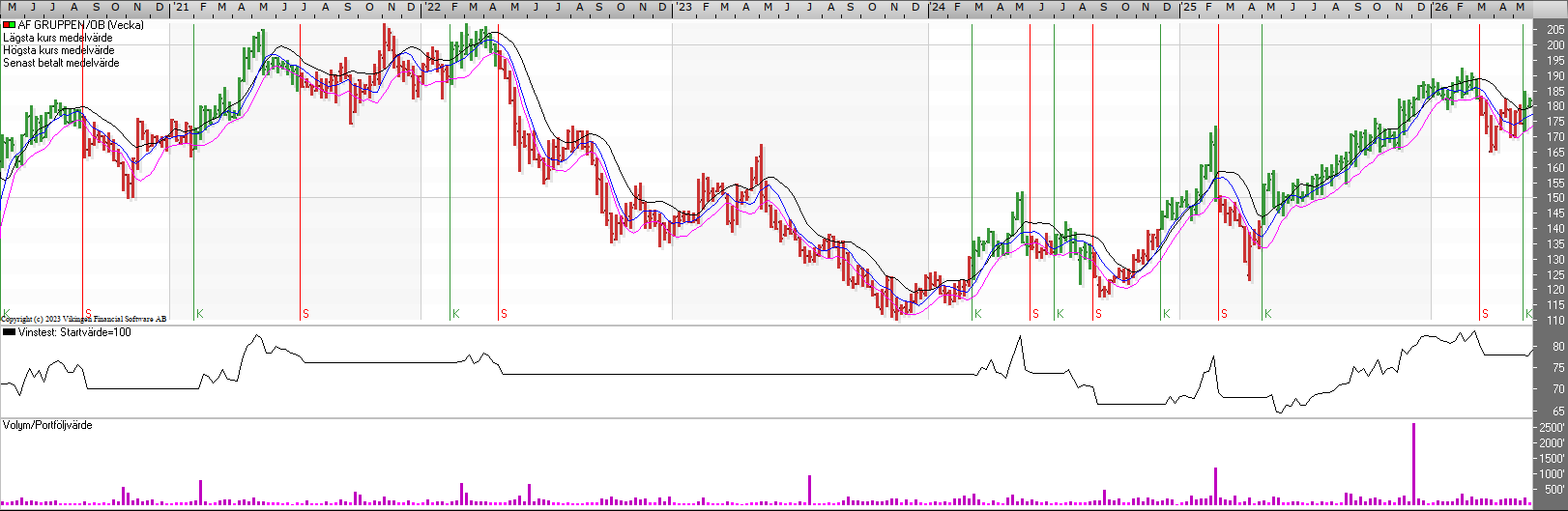Screen dimensions: 1568x511
Task: Click the 65 value on the Vinstest axis
Action: [1559, 412]
